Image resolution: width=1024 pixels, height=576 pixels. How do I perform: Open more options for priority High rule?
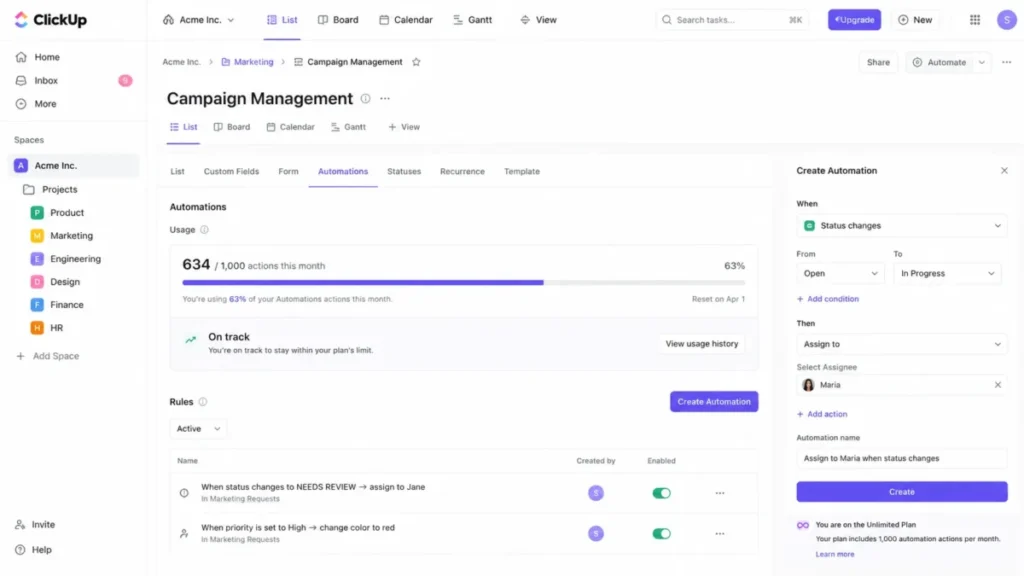(720, 534)
